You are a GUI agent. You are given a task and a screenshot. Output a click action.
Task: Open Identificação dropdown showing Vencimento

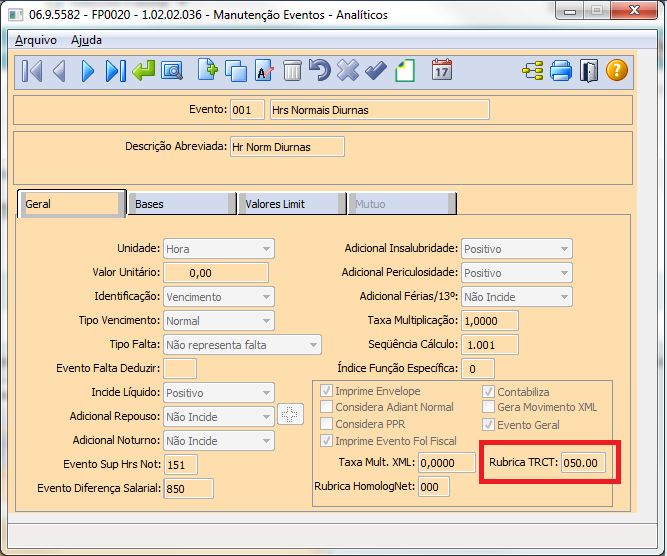219,297
